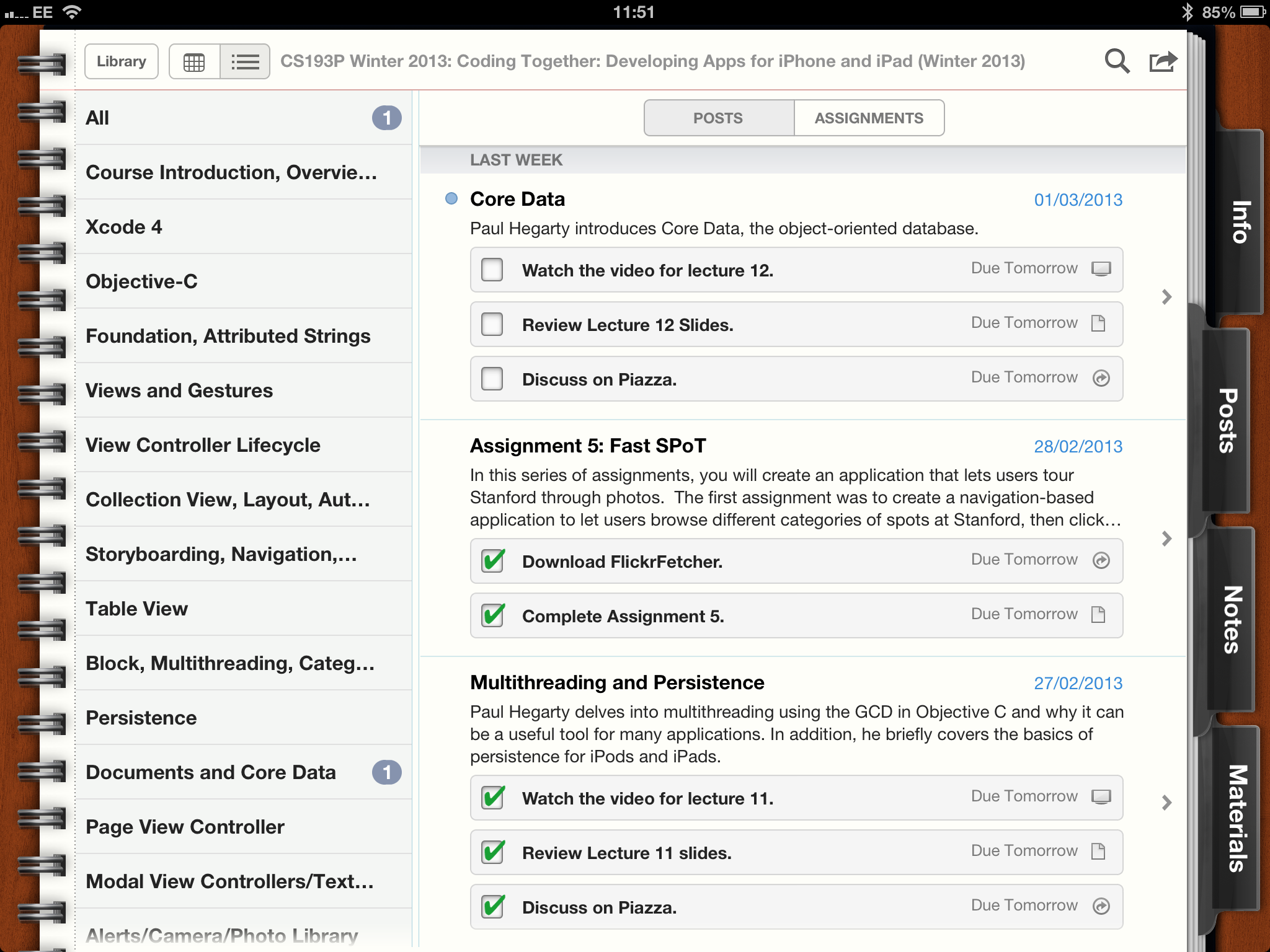Open the Notes side tab

pyautogui.click(x=1232, y=620)
